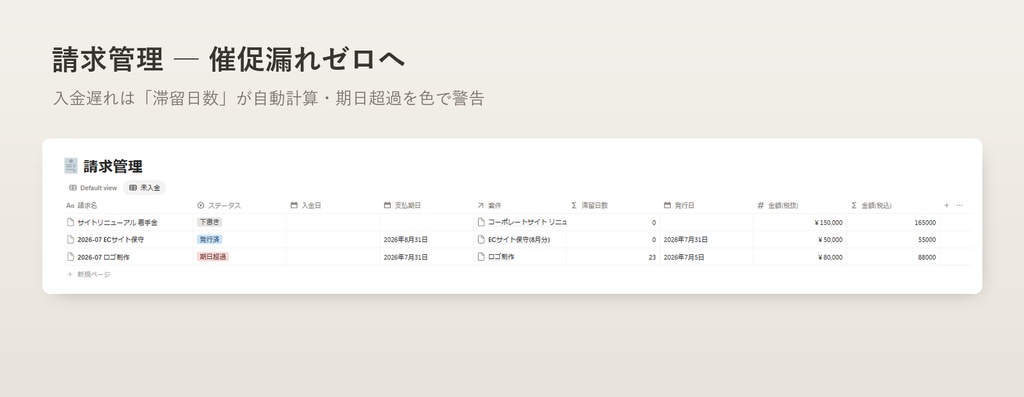
Task: Click the page icon beside サイトリニューアル 着手金
Action: point(71,223)
